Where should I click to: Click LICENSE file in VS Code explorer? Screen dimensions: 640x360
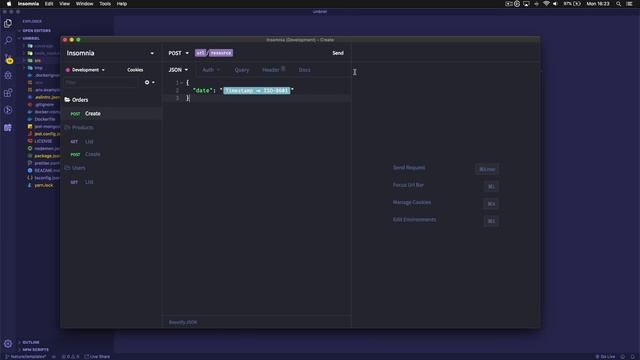(x=43, y=141)
